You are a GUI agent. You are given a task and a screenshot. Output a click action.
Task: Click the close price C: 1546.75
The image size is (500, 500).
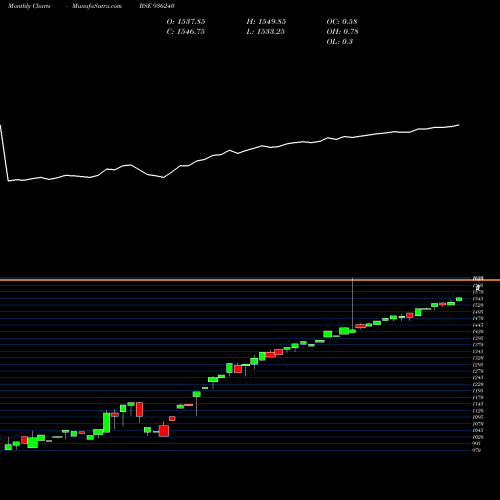pos(185,32)
